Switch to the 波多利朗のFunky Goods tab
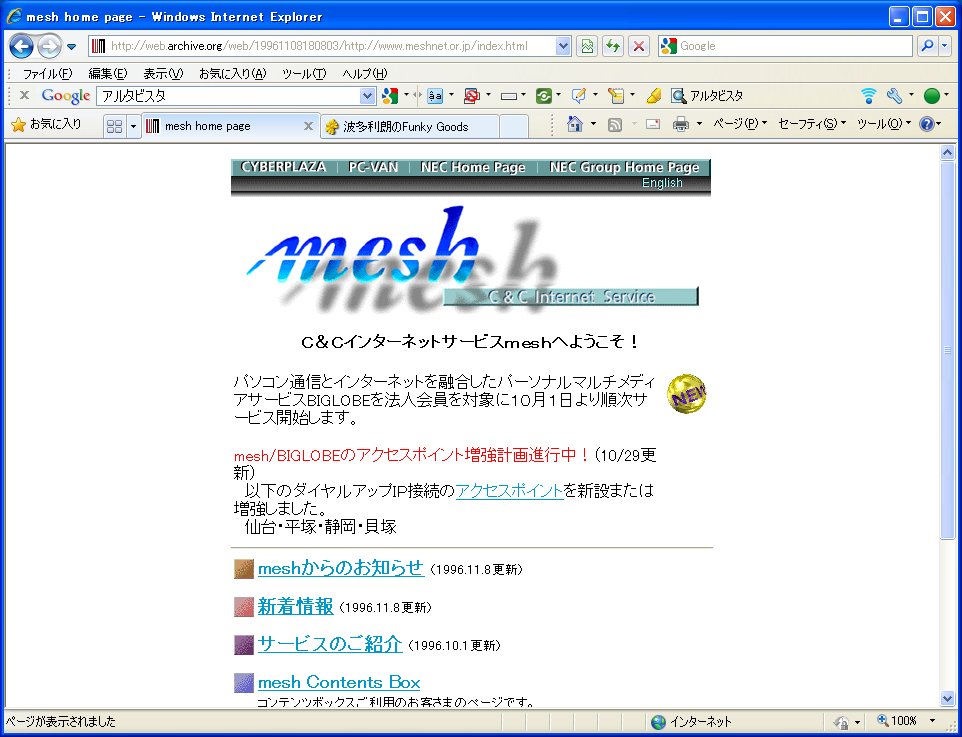Image resolution: width=962 pixels, height=737 pixels. coord(409,127)
